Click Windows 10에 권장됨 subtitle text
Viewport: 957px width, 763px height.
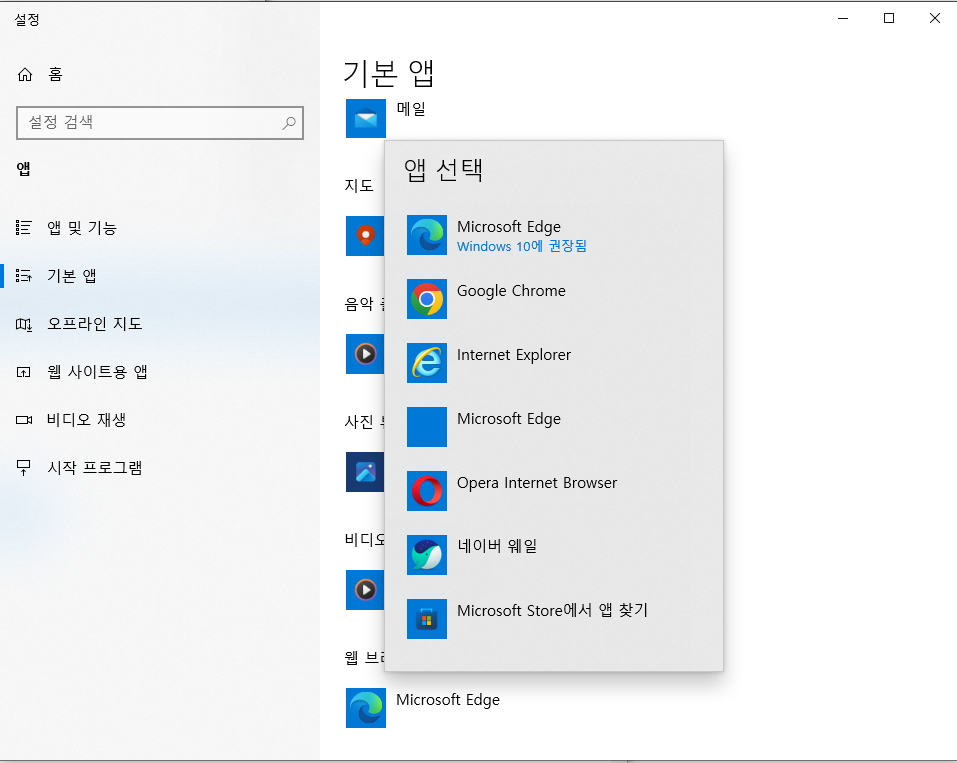tap(522, 246)
